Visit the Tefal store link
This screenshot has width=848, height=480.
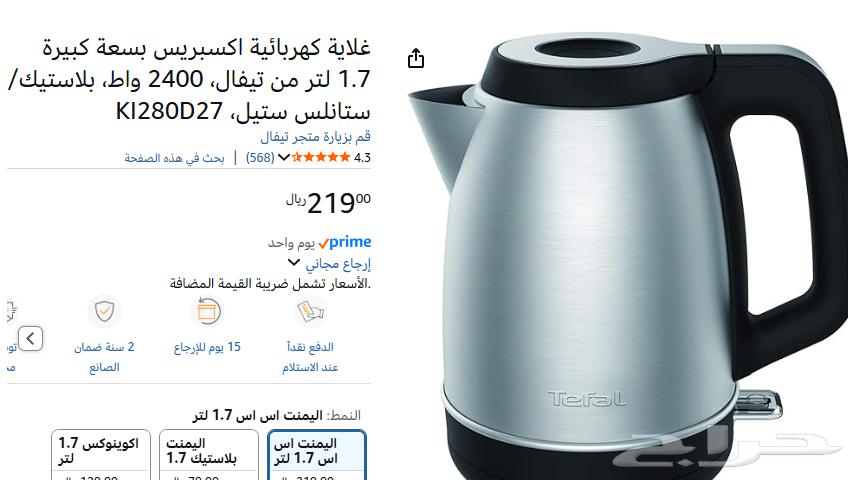pos(315,137)
